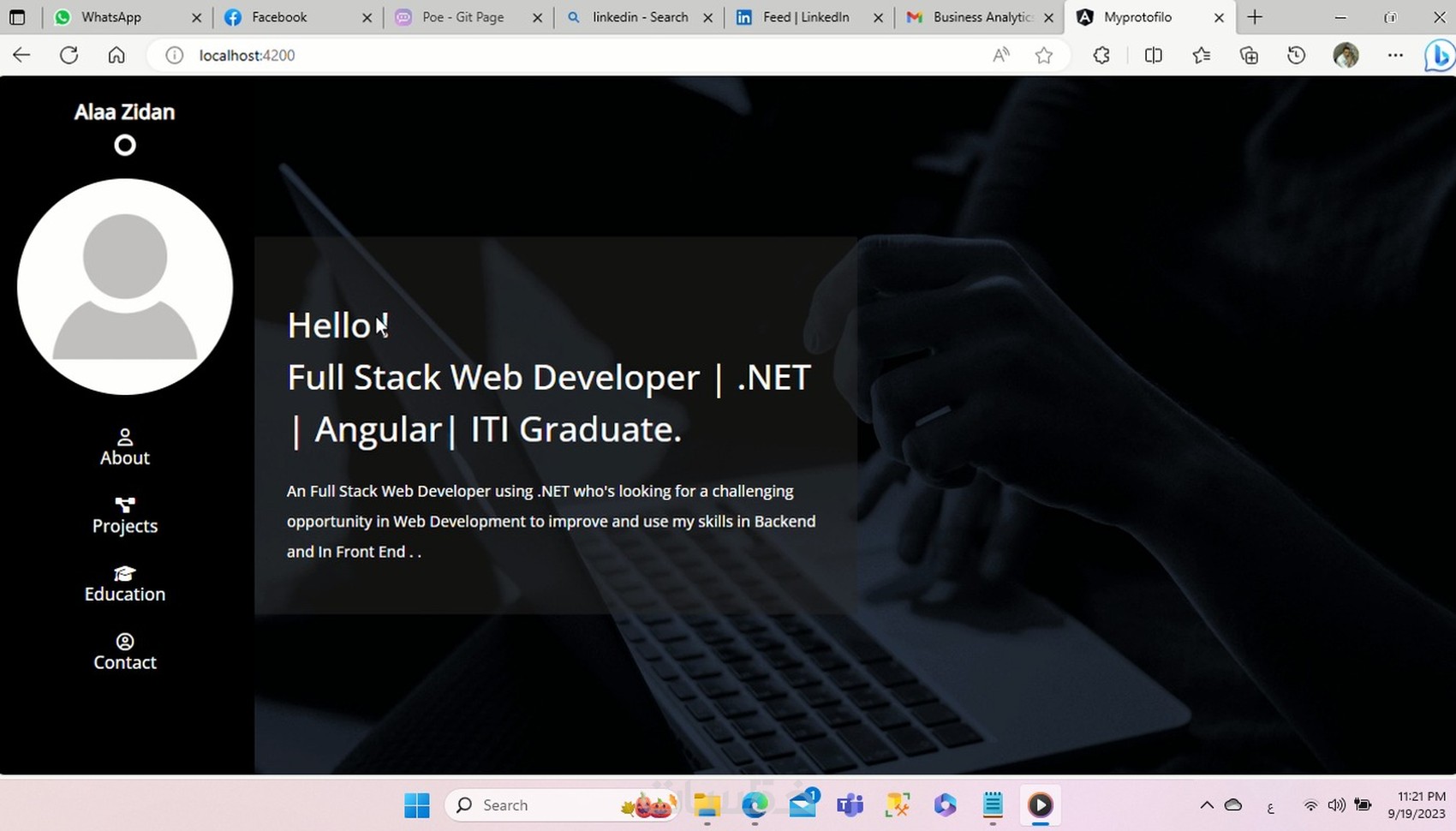Open Collections in the browser toolbar
This screenshot has height=831, width=1456.
pyautogui.click(x=1249, y=55)
